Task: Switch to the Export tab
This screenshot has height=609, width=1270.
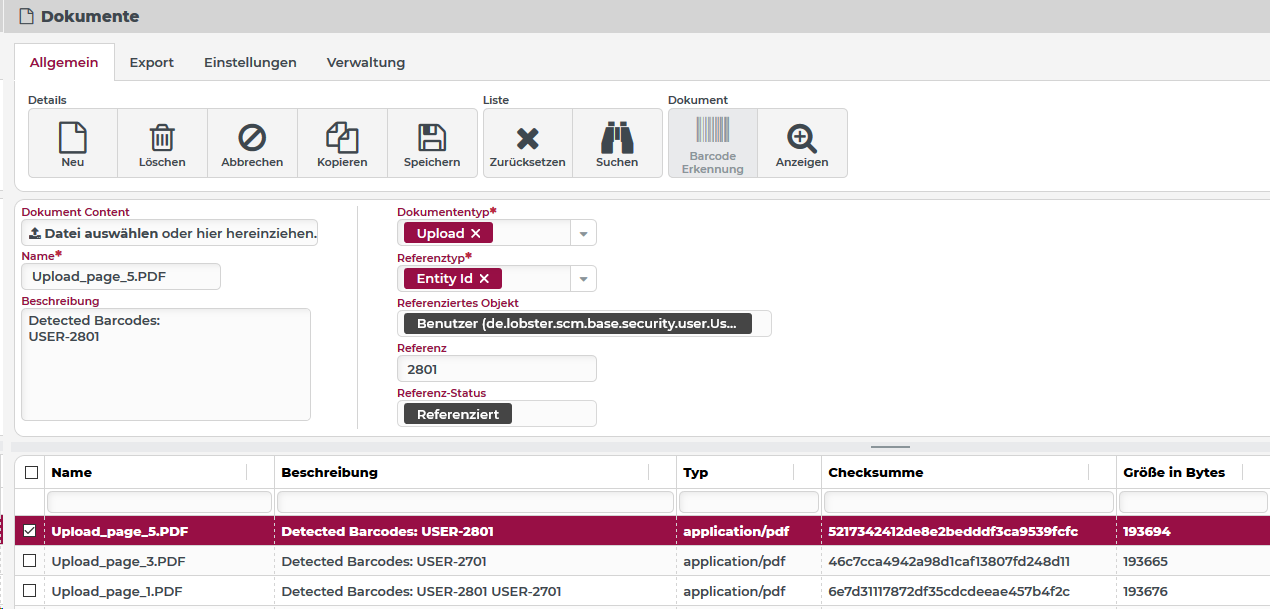Action: click(152, 62)
